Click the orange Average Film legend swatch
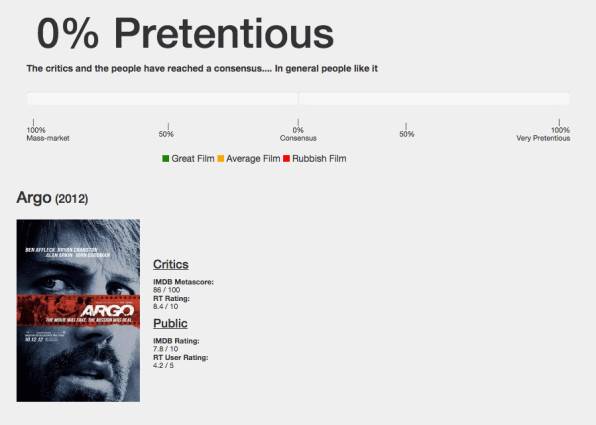 click(220, 159)
